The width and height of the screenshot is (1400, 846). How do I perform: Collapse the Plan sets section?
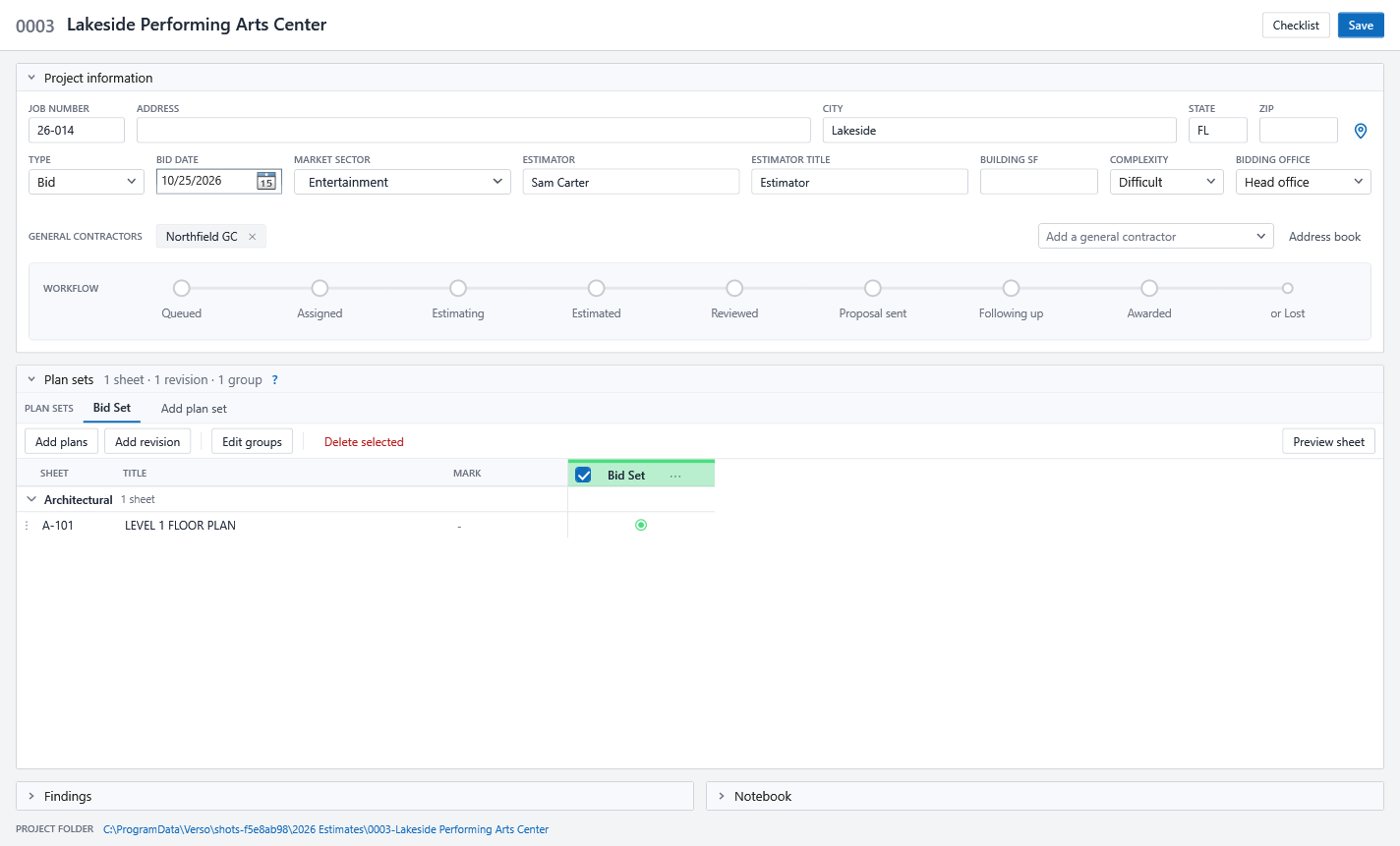[31, 379]
